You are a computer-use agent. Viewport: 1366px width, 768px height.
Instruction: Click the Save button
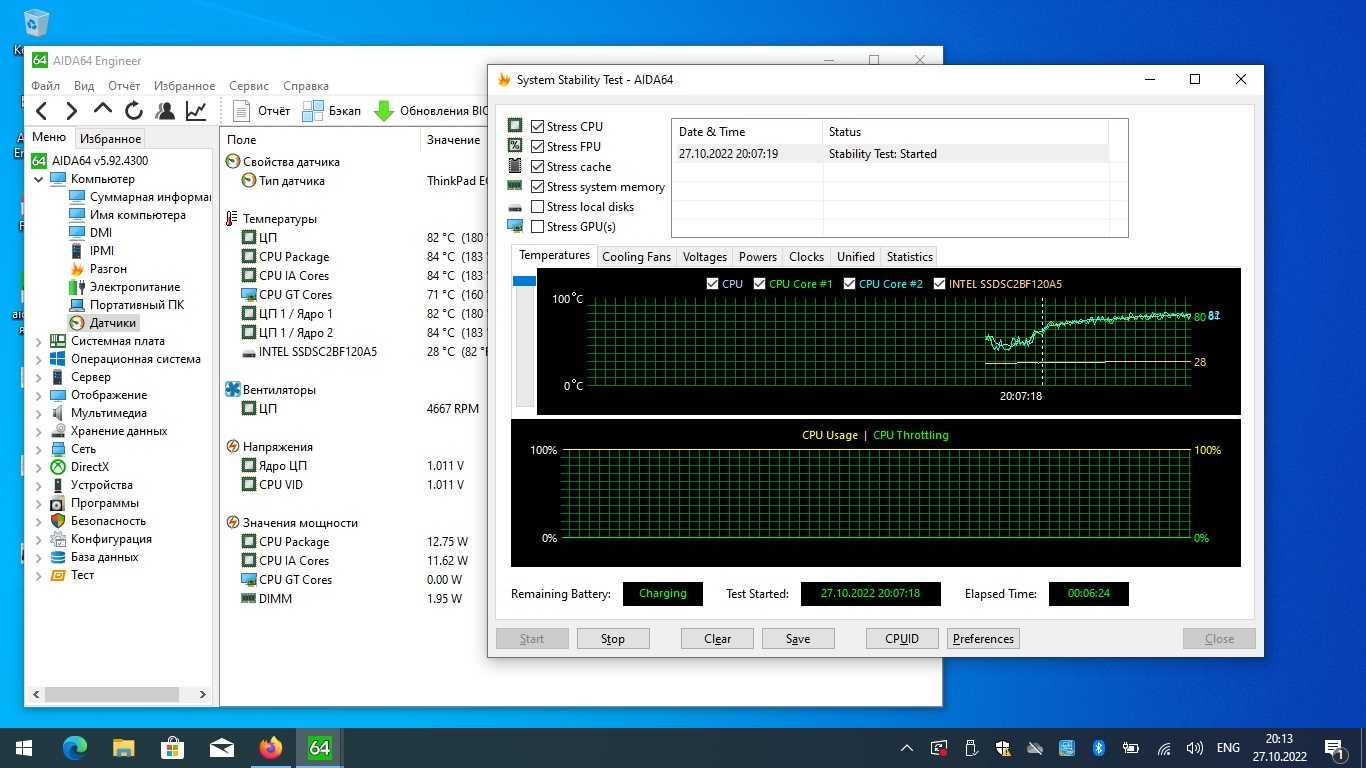pos(798,639)
